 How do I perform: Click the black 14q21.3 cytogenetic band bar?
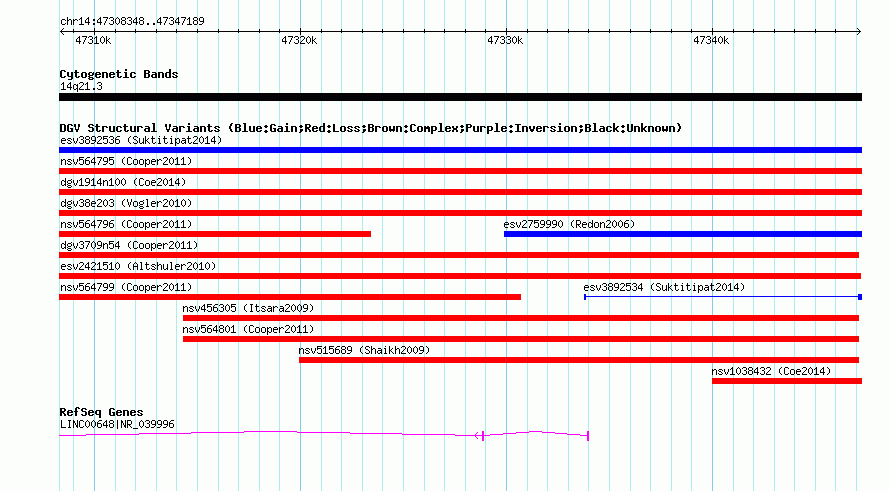[460, 97]
